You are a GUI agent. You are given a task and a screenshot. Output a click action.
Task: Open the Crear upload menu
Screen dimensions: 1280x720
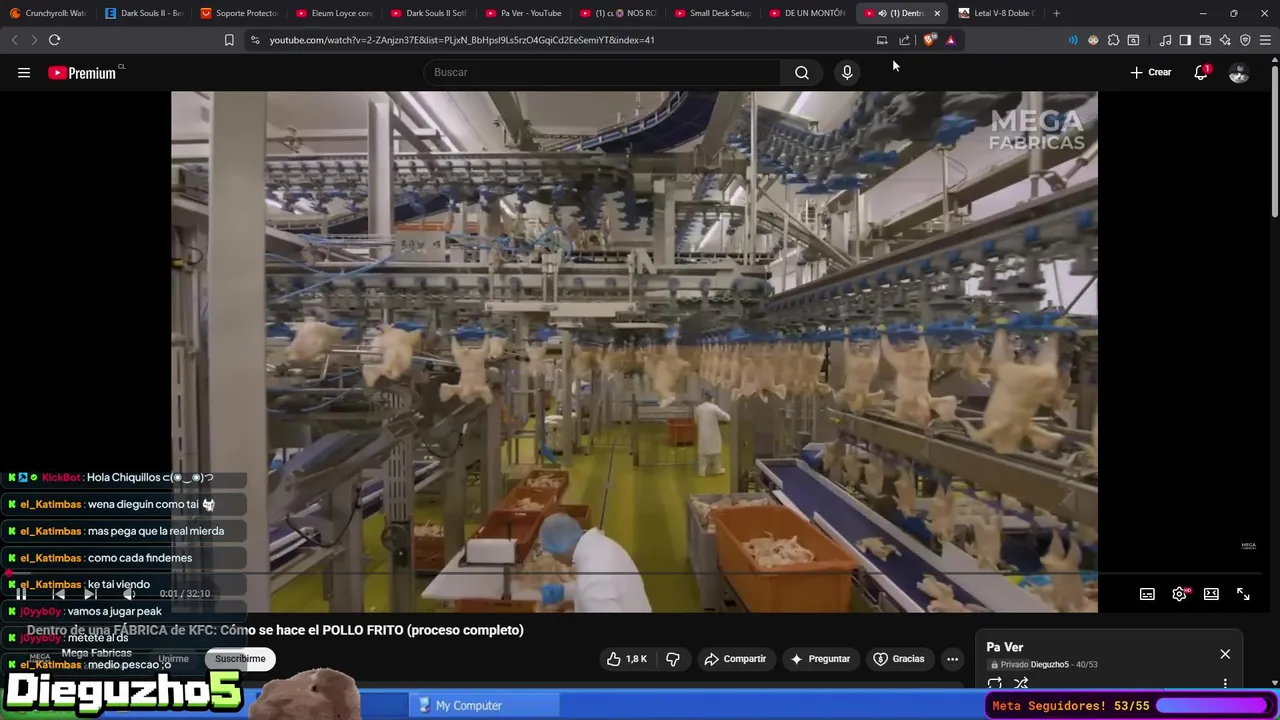(x=1151, y=72)
